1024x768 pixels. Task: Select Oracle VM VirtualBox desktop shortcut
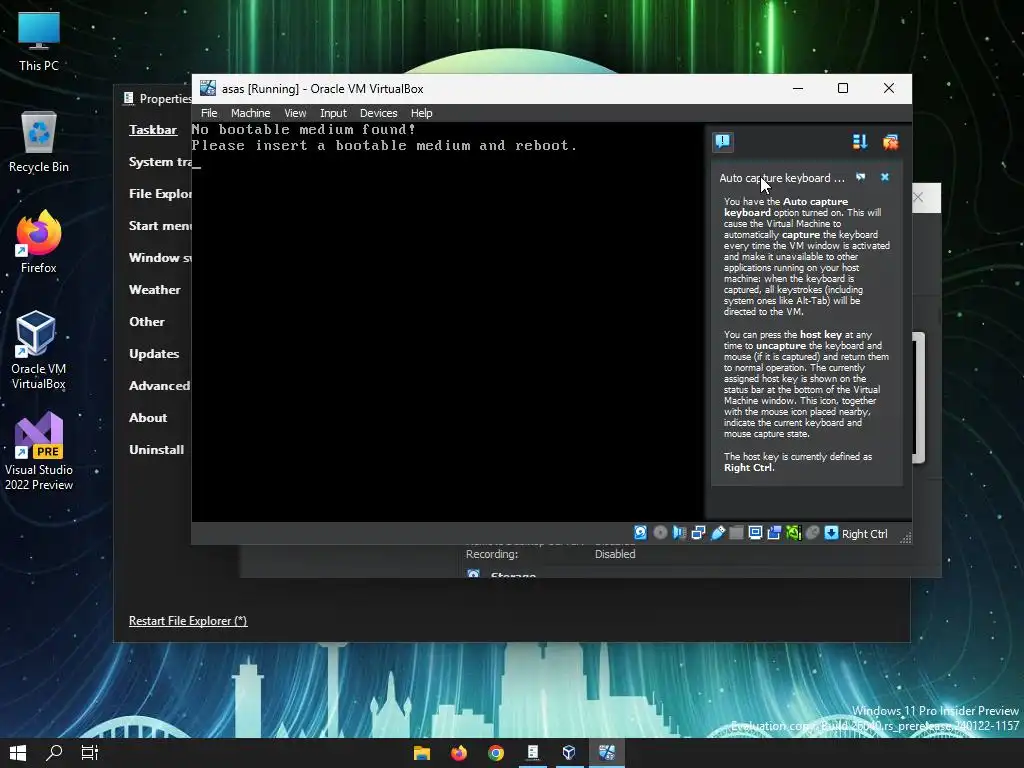click(39, 350)
